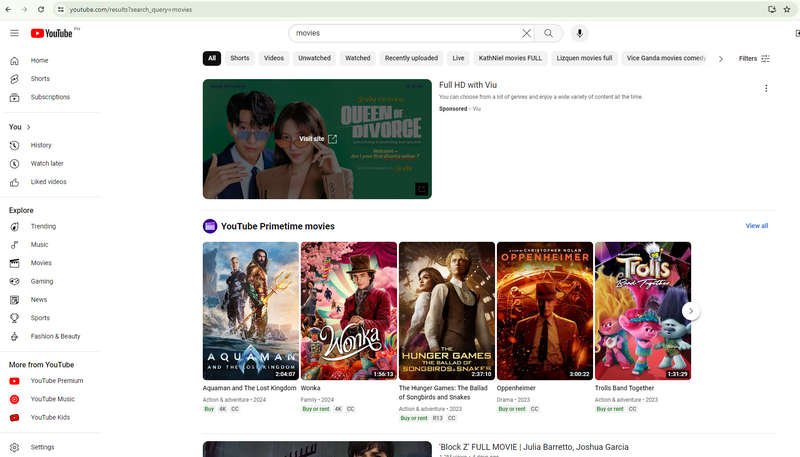Select the Recently uploaded filter chip
Image resolution: width=800 pixels, height=457 pixels.
tap(411, 58)
